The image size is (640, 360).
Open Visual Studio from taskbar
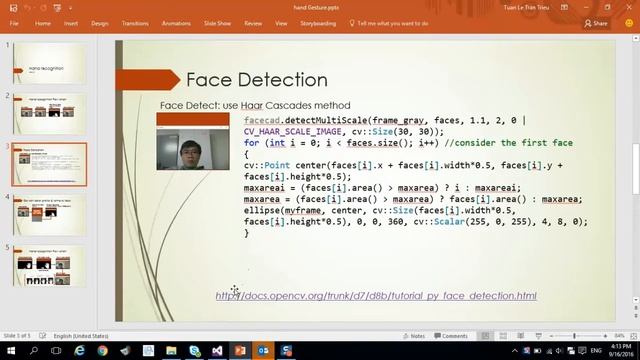[217, 351]
